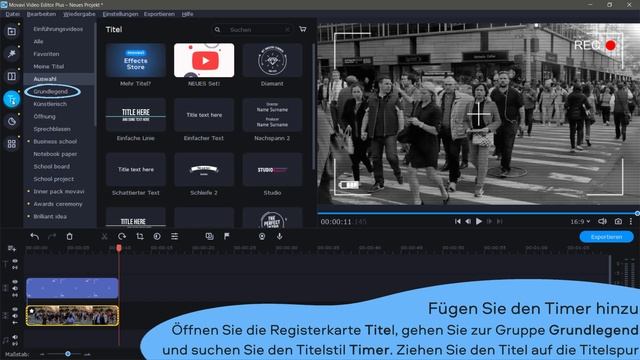Open clip properties sliders icon
This screenshot has height=360, width=640.
pyautogui.click(x=174, y=236)
